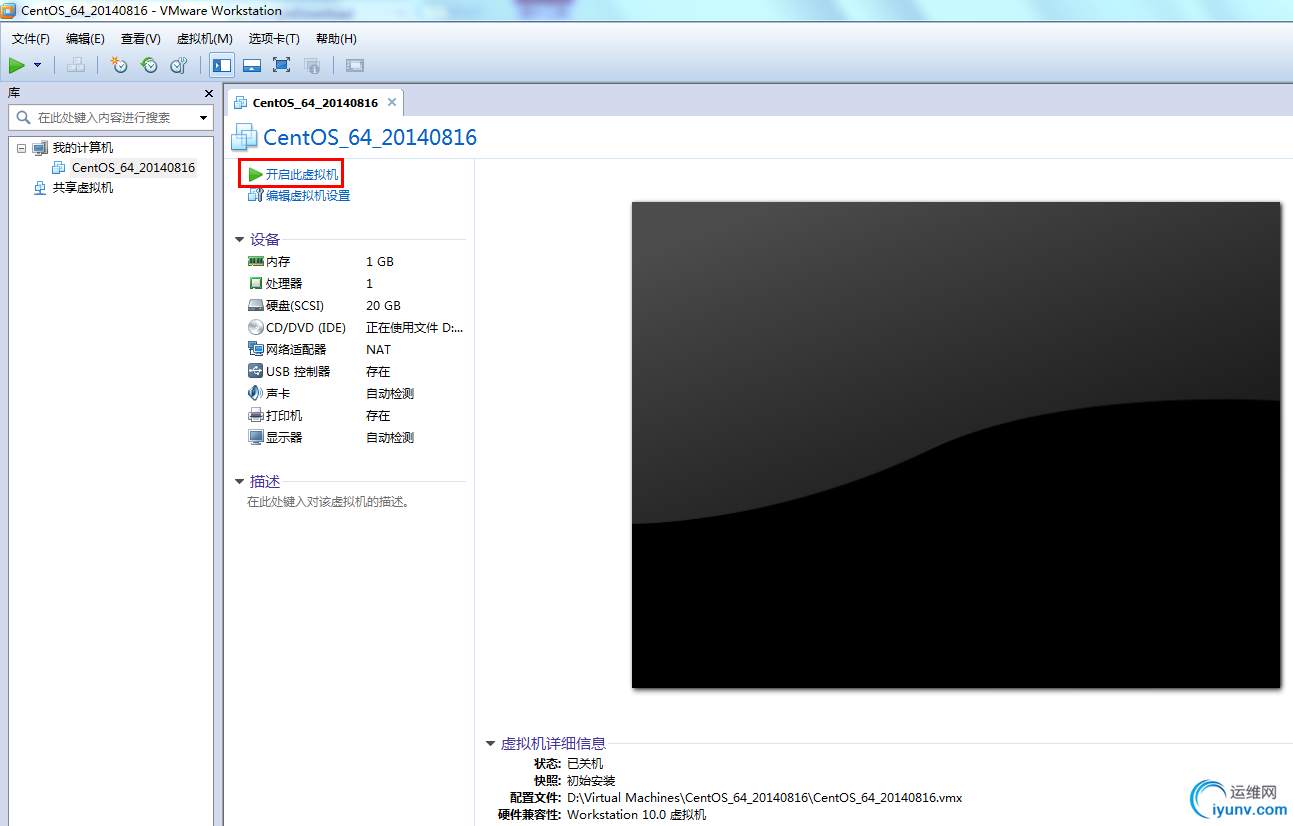Open the 虚拟机(M) menu

pos(204,39)
